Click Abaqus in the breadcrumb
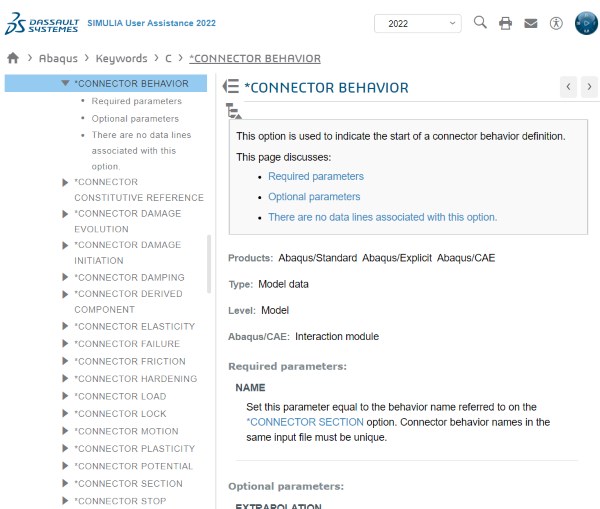This screenshot has width=600, height=509. pyautogui.click(x=58, y=58)
